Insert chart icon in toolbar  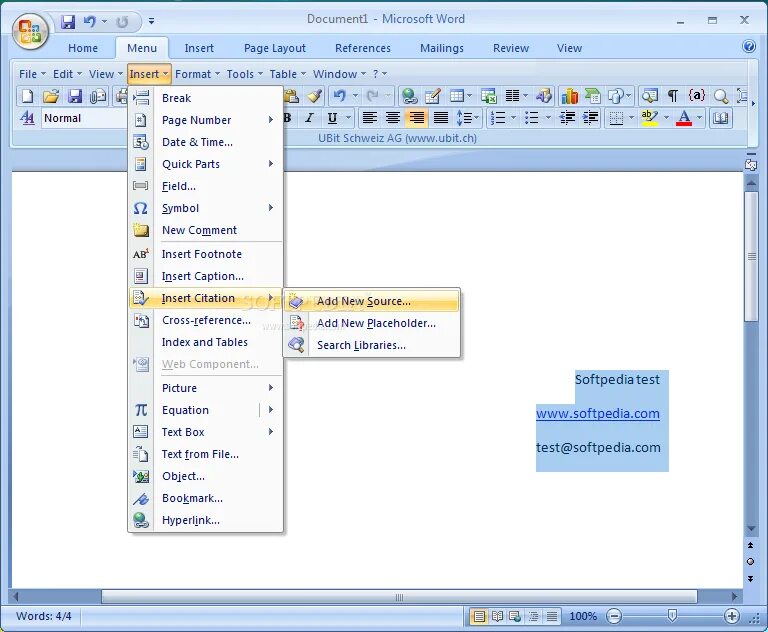(x=570, y=96)
